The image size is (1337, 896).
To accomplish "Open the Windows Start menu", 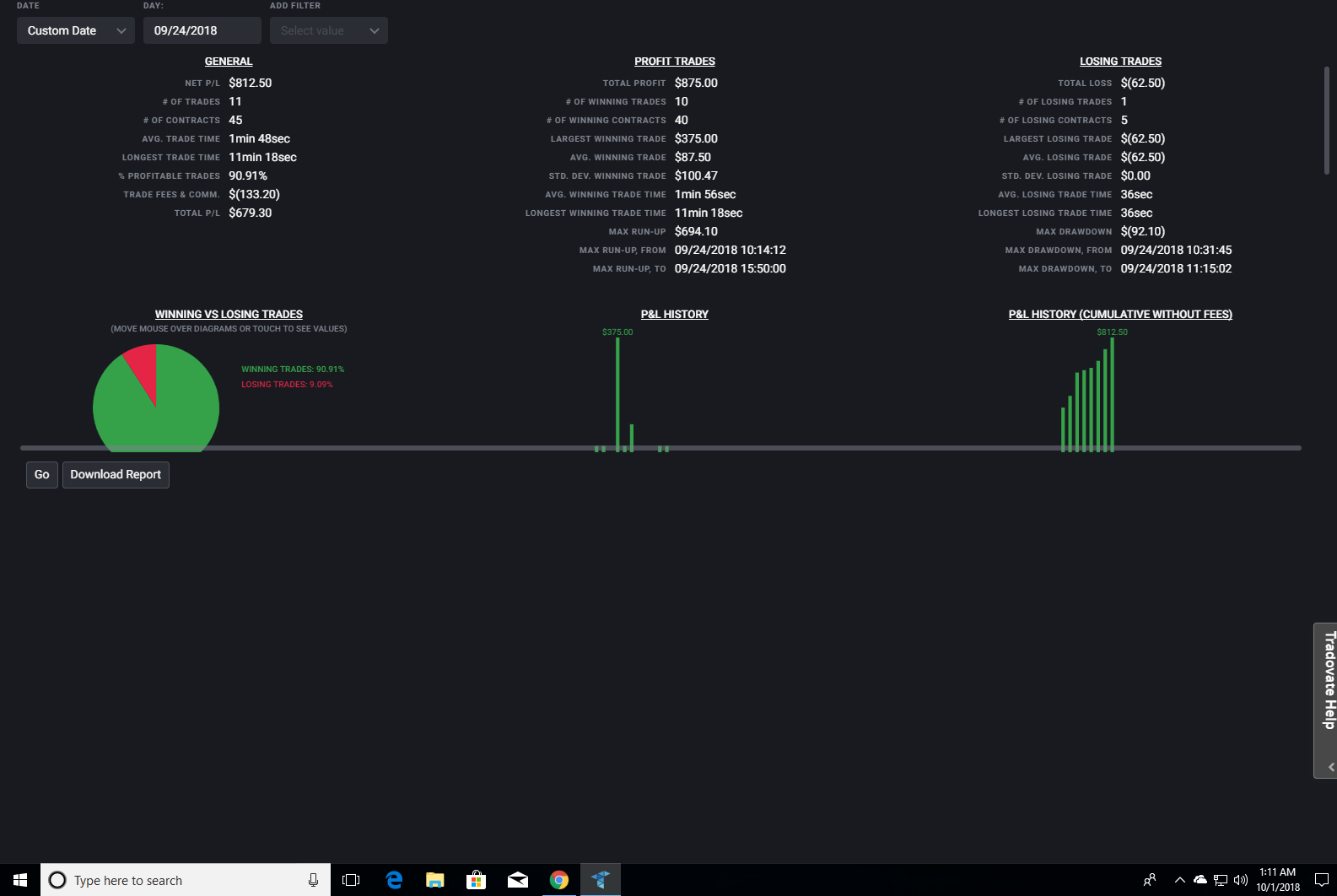I will point(20,880).
